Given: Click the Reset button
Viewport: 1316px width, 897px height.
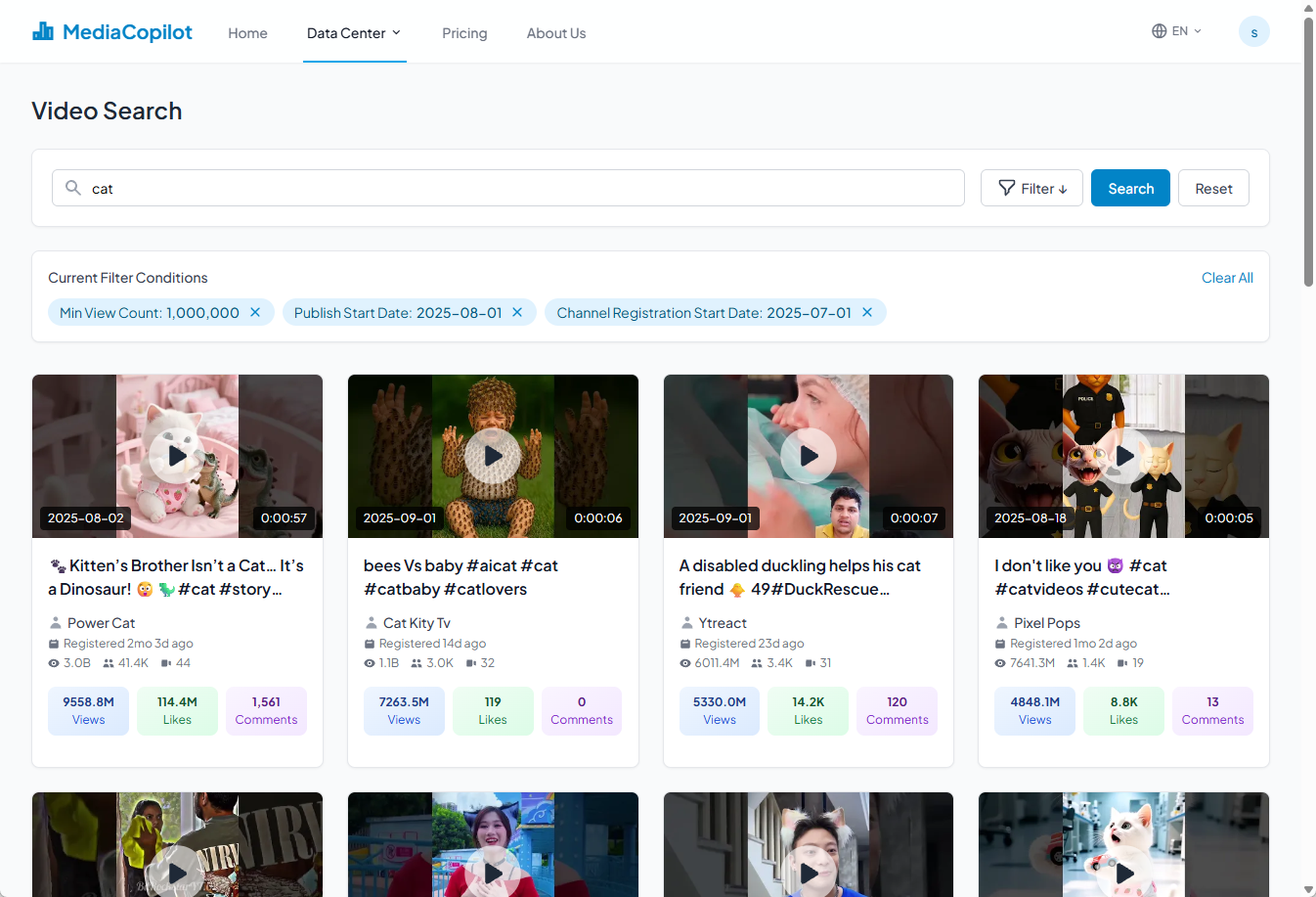Looking at the screenshot, I should 1213,188.
